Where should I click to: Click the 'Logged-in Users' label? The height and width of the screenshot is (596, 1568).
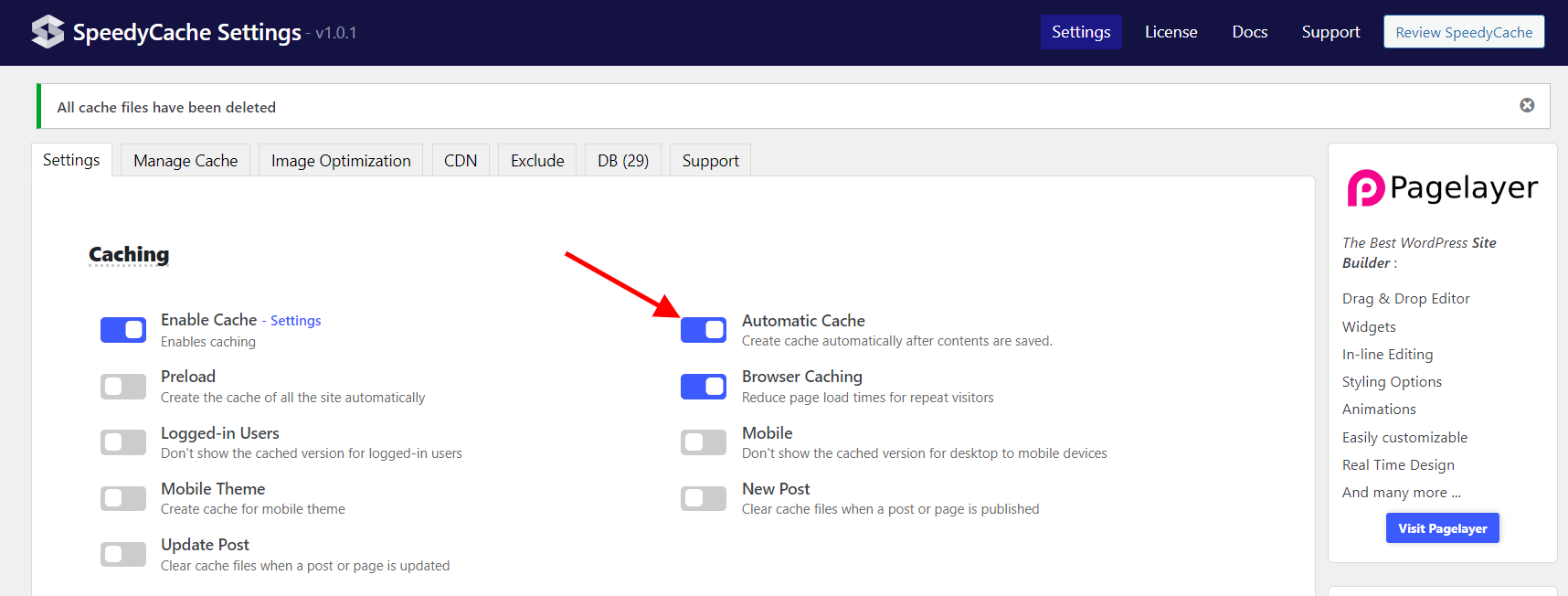click(x=220, y=433)
